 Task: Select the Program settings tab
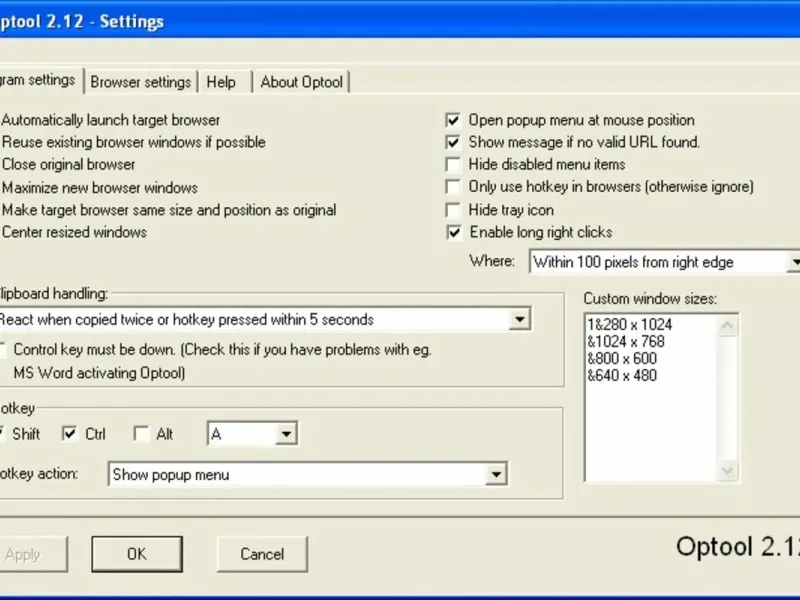click(40, 80)
